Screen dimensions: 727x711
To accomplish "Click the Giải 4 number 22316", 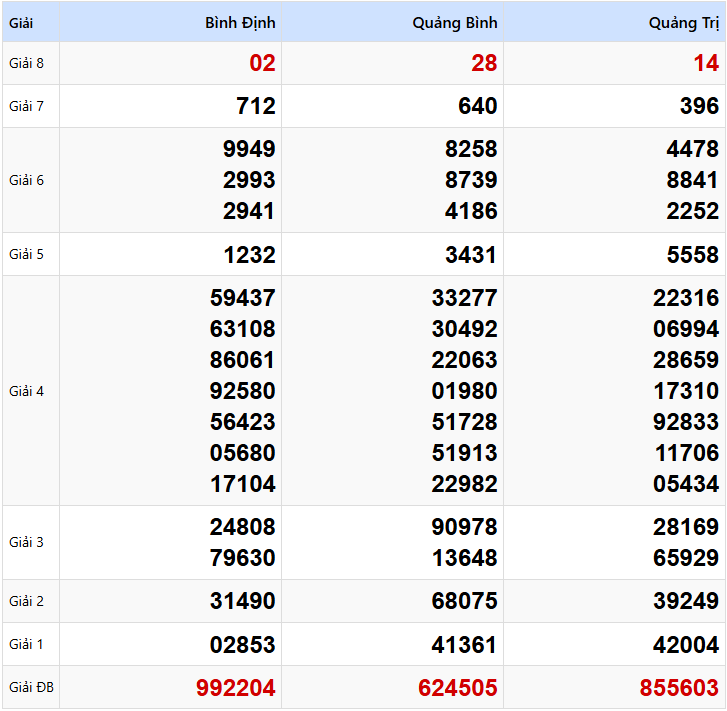I will (x=687, y=298).
